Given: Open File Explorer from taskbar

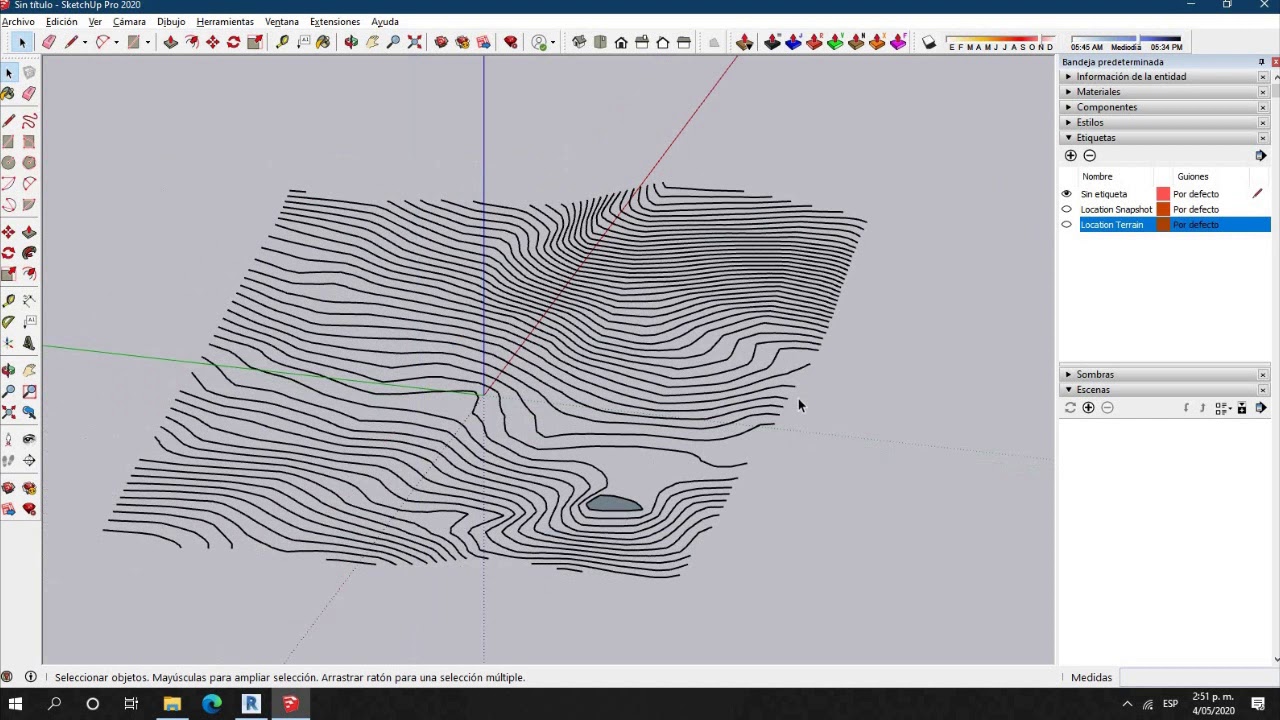Looking at the screenshot, I should pyautogui.click(x=172, y=704).
